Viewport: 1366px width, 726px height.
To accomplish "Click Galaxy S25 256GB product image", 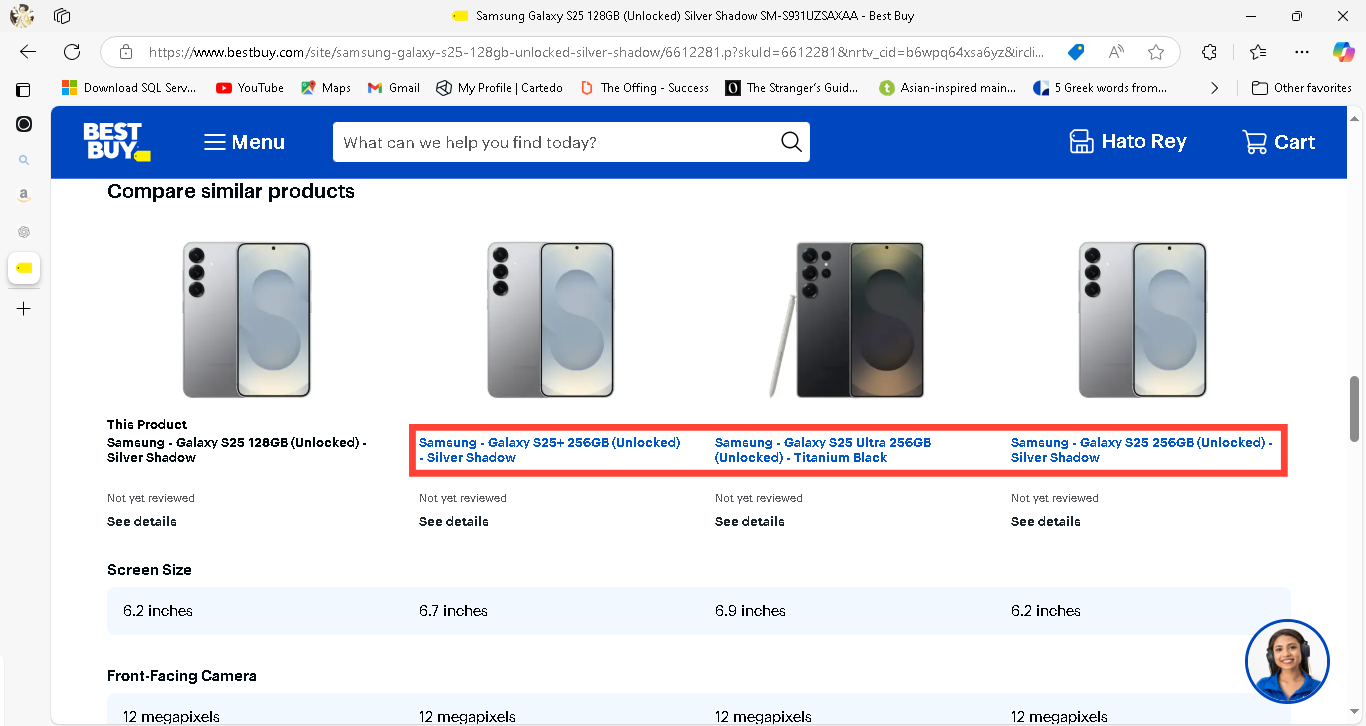I will click(x=1142, y=320).
